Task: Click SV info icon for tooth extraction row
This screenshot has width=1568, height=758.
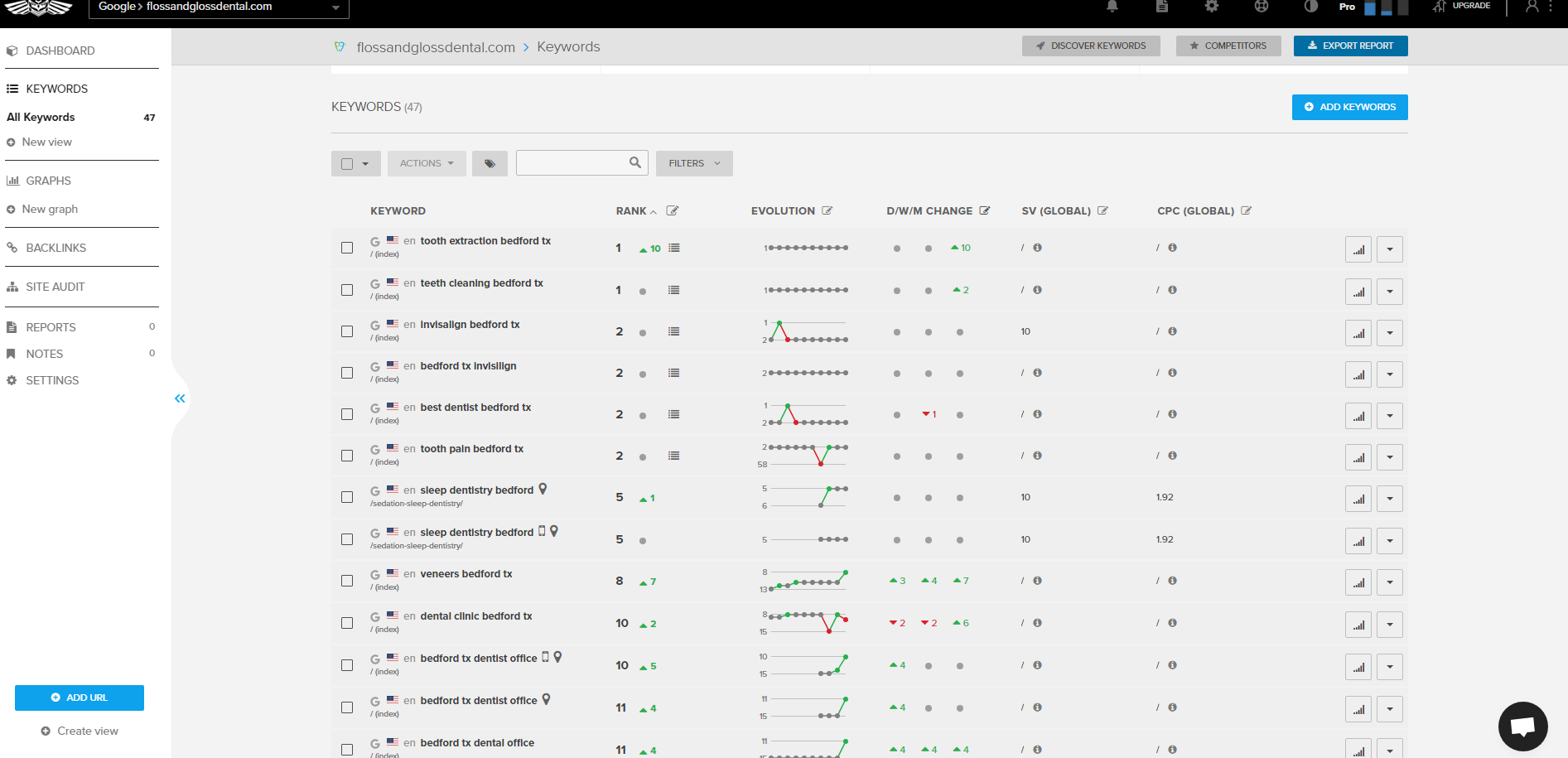Action: [x=1037, y=248]
